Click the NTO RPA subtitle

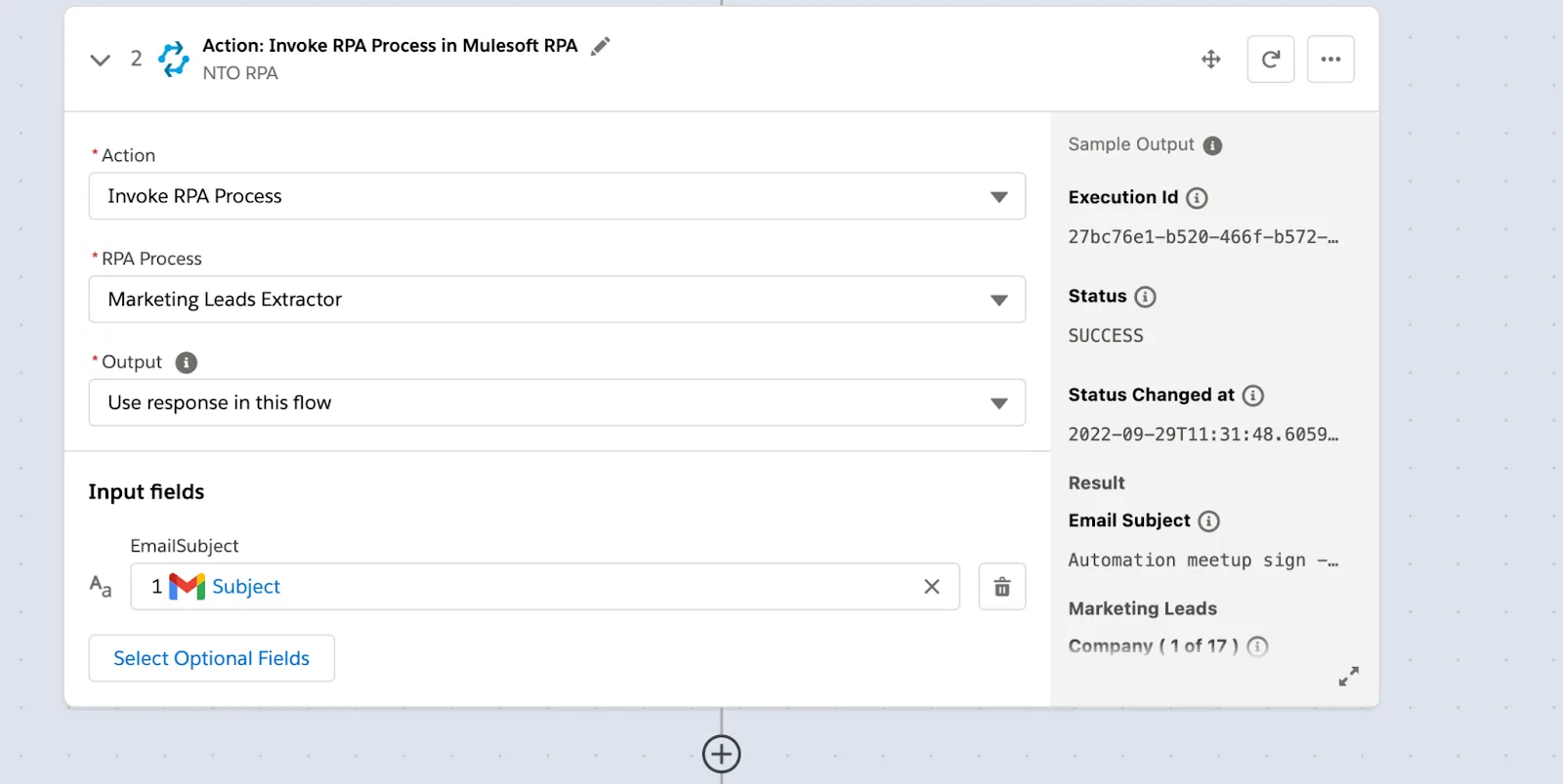[240, 73]
